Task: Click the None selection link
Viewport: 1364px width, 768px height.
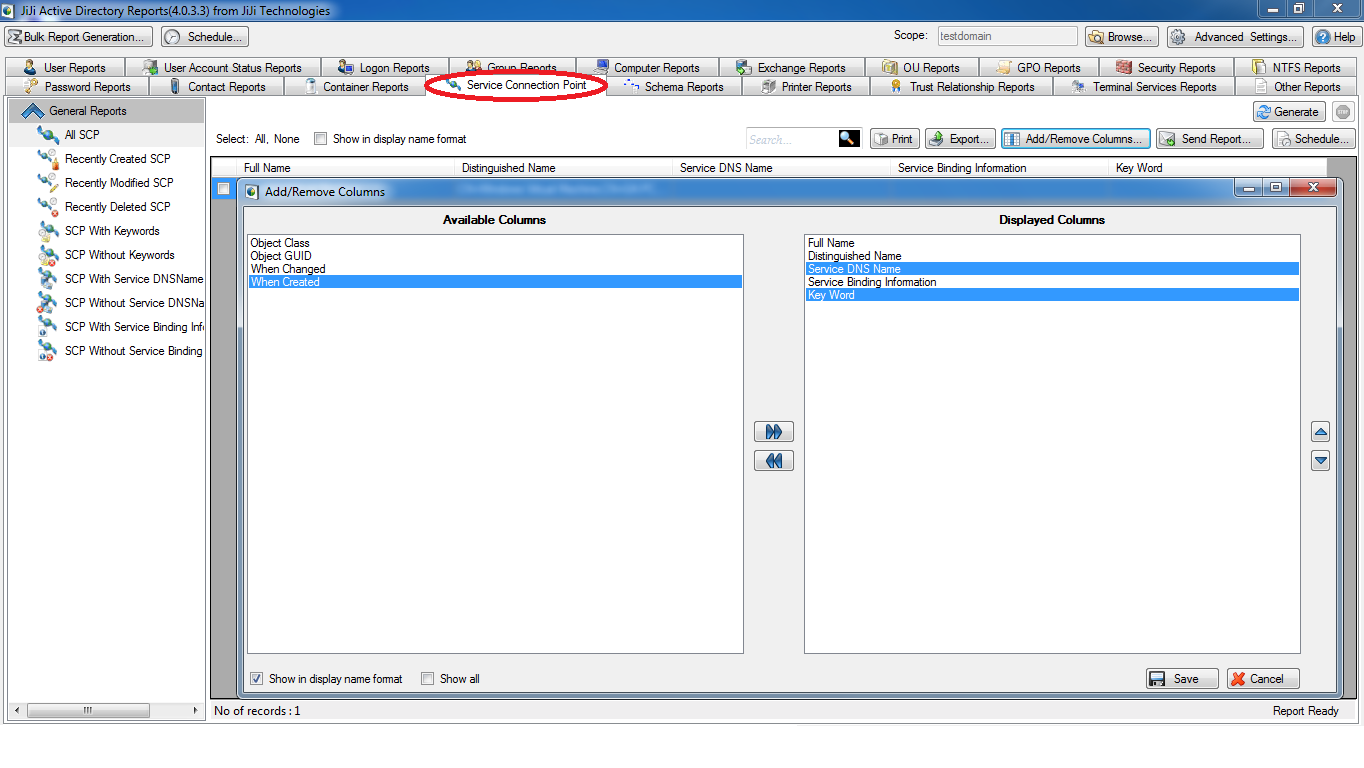Action: (x=287, y=139)
